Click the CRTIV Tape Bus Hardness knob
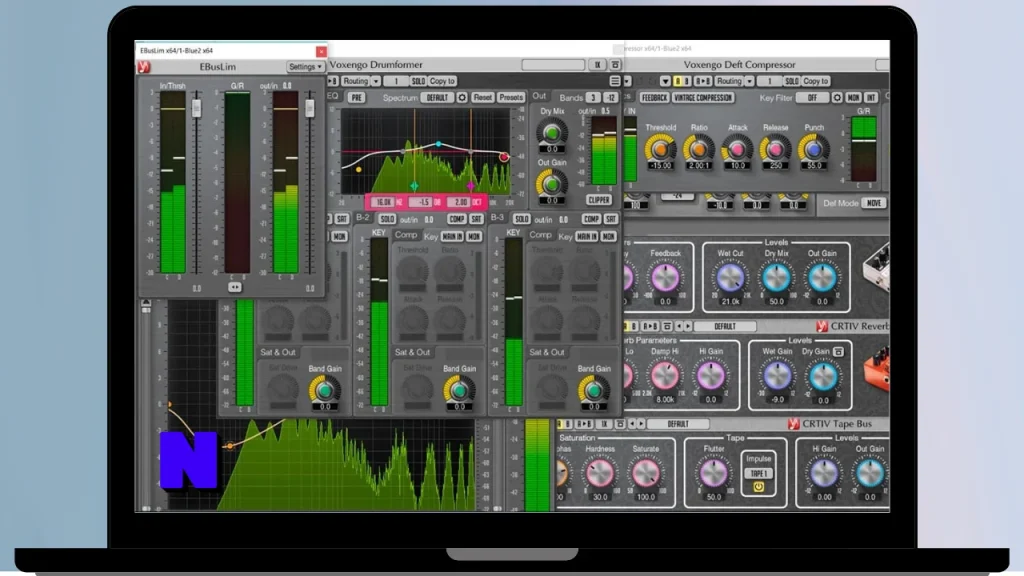 point(599,473)
